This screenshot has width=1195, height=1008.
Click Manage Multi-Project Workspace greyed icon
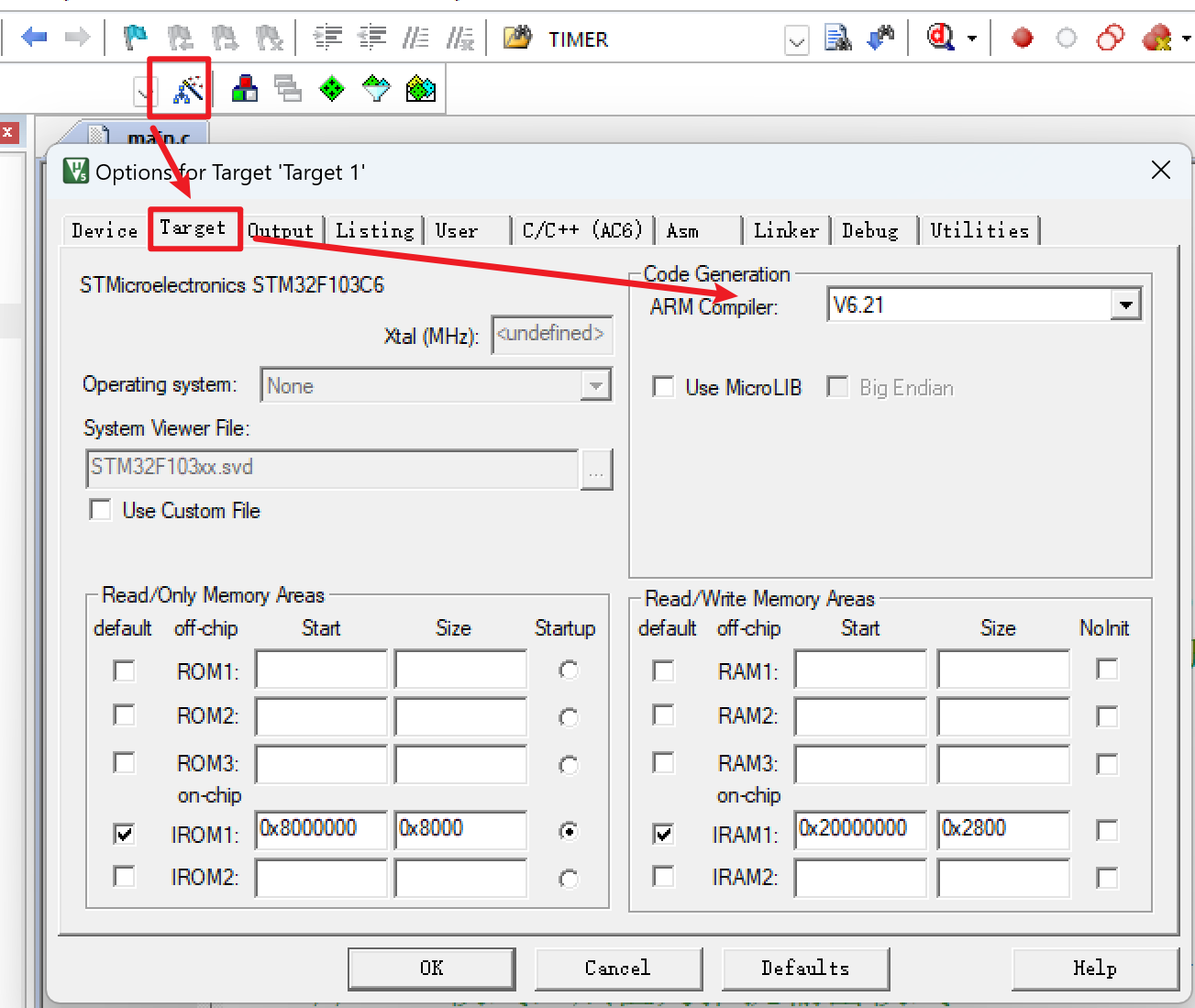[x=288, y=89]
